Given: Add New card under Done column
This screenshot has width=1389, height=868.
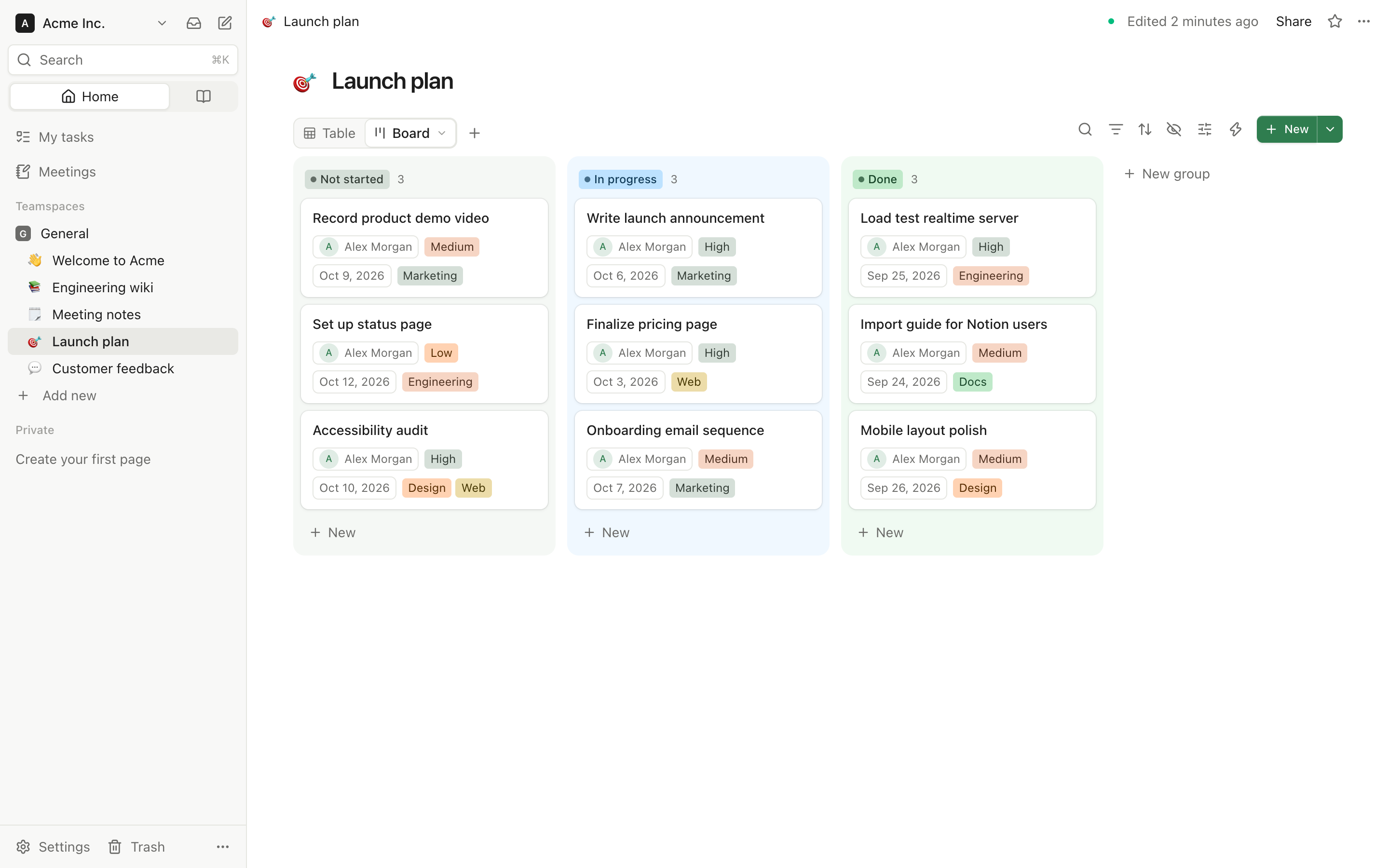Looking at the screenshot, I should (881, 533).
